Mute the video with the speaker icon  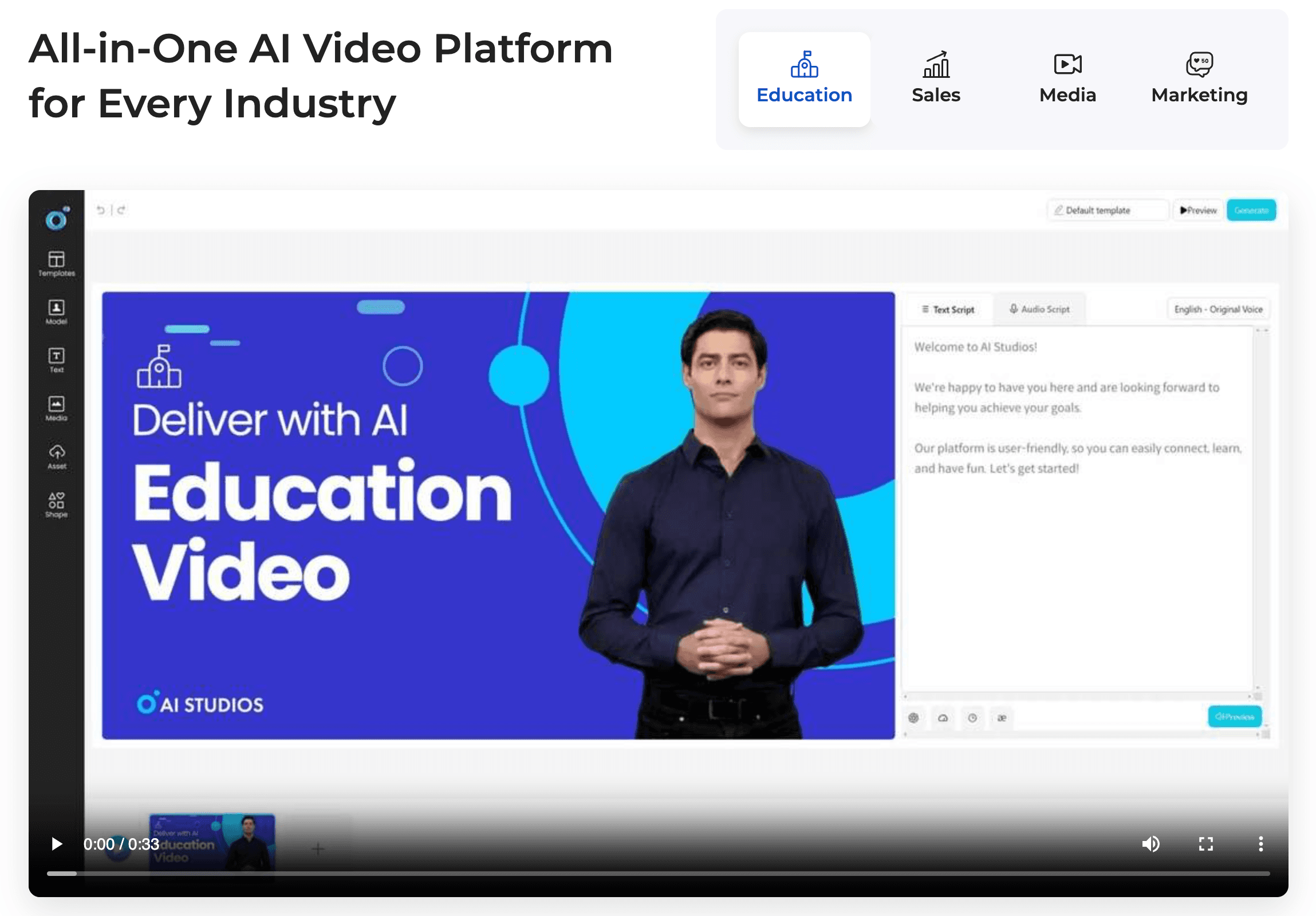[1150, 844]
